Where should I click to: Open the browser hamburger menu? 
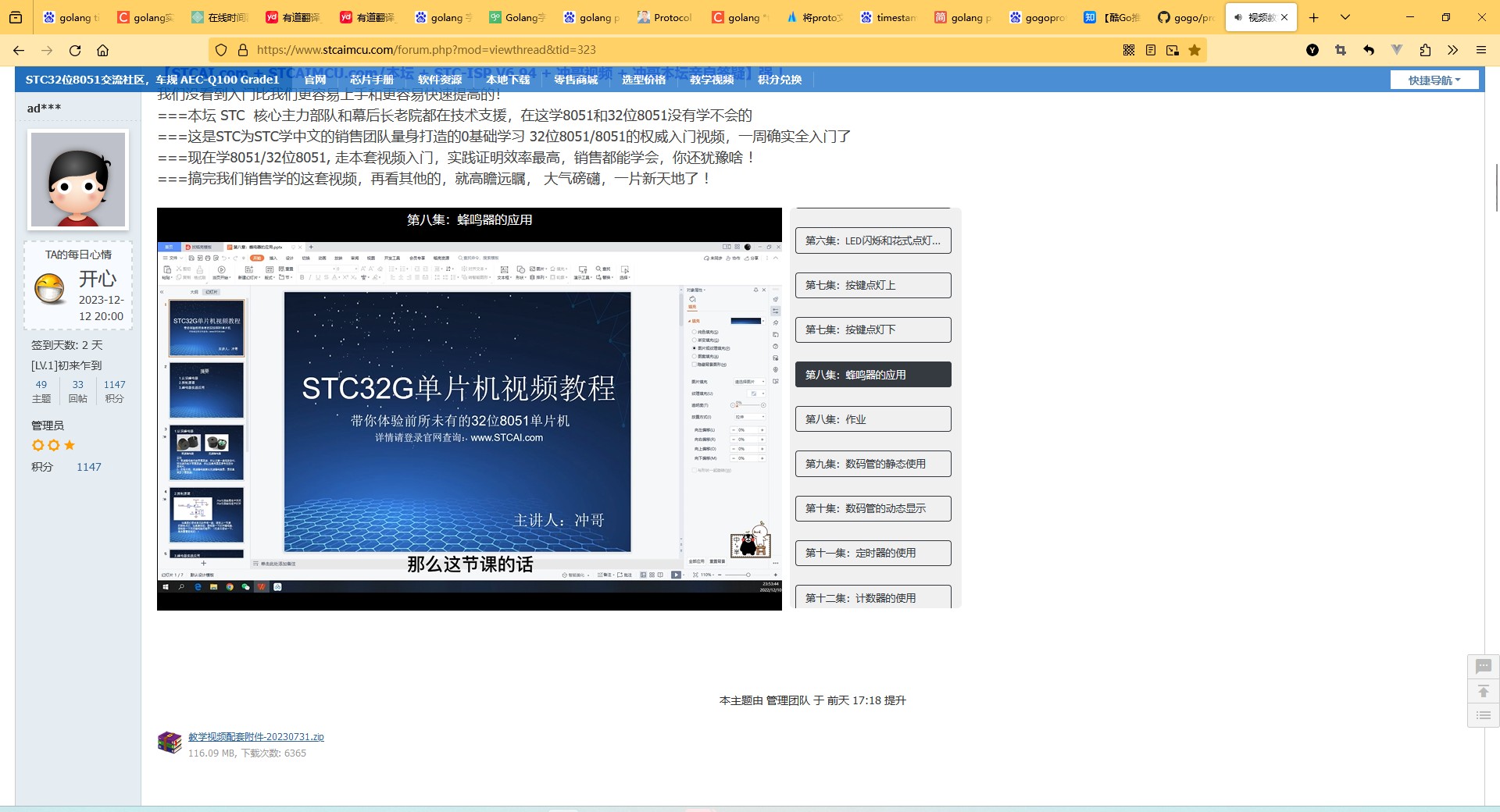click(x=1481, y=50)
